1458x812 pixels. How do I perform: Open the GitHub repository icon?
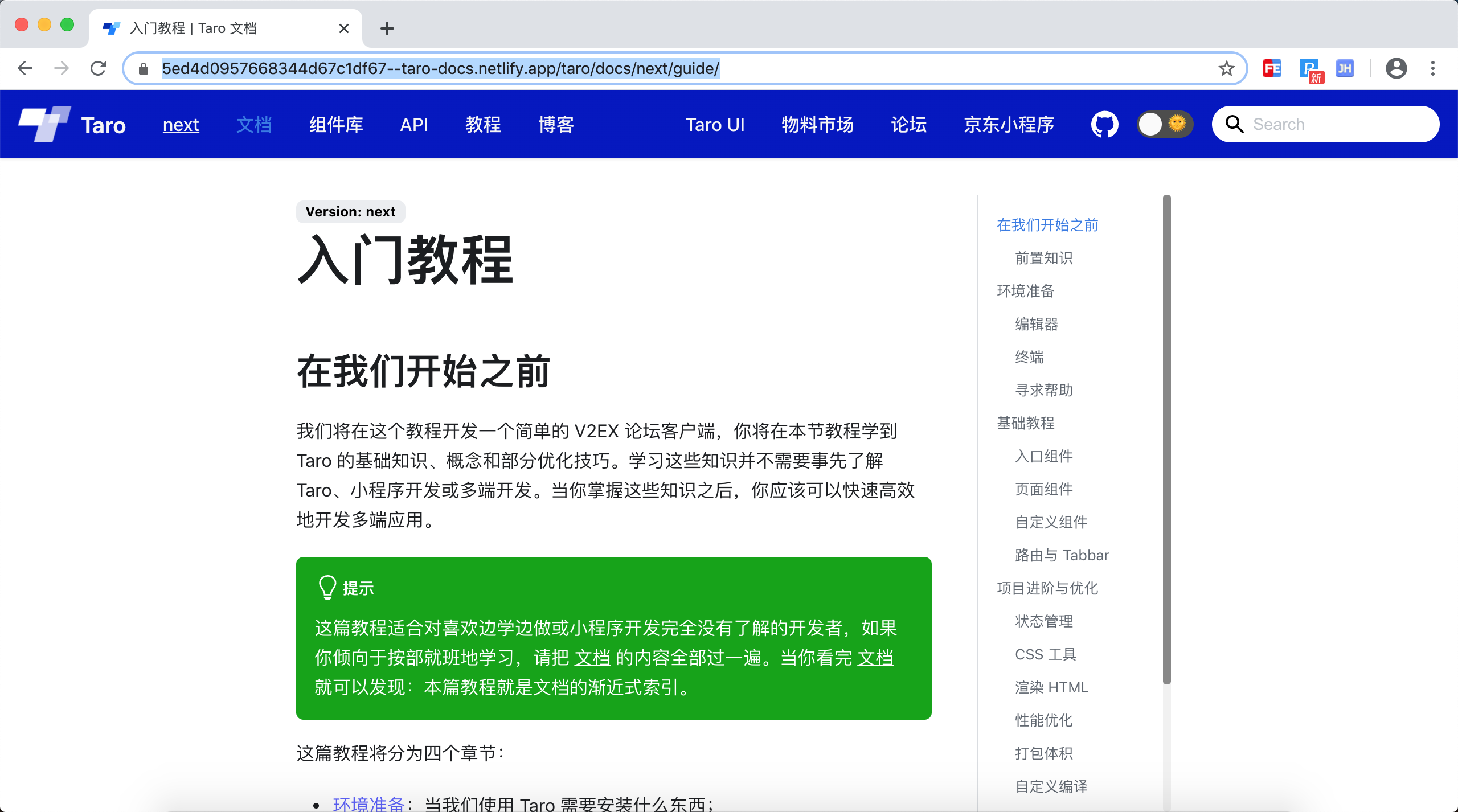pos(1104,124)
